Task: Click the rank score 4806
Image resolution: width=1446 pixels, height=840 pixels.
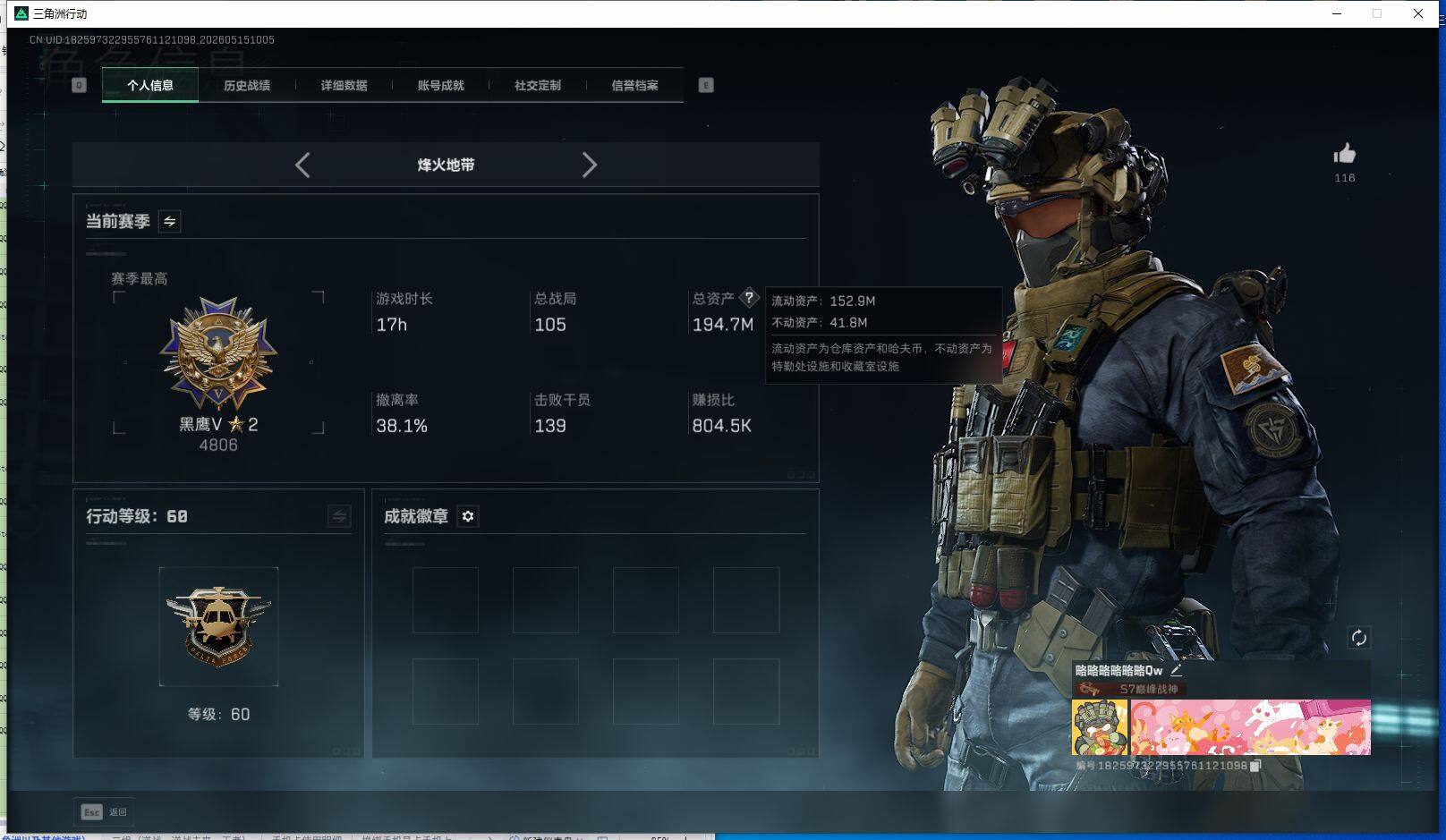Action: pyautogui.click(x=218, y=445)
